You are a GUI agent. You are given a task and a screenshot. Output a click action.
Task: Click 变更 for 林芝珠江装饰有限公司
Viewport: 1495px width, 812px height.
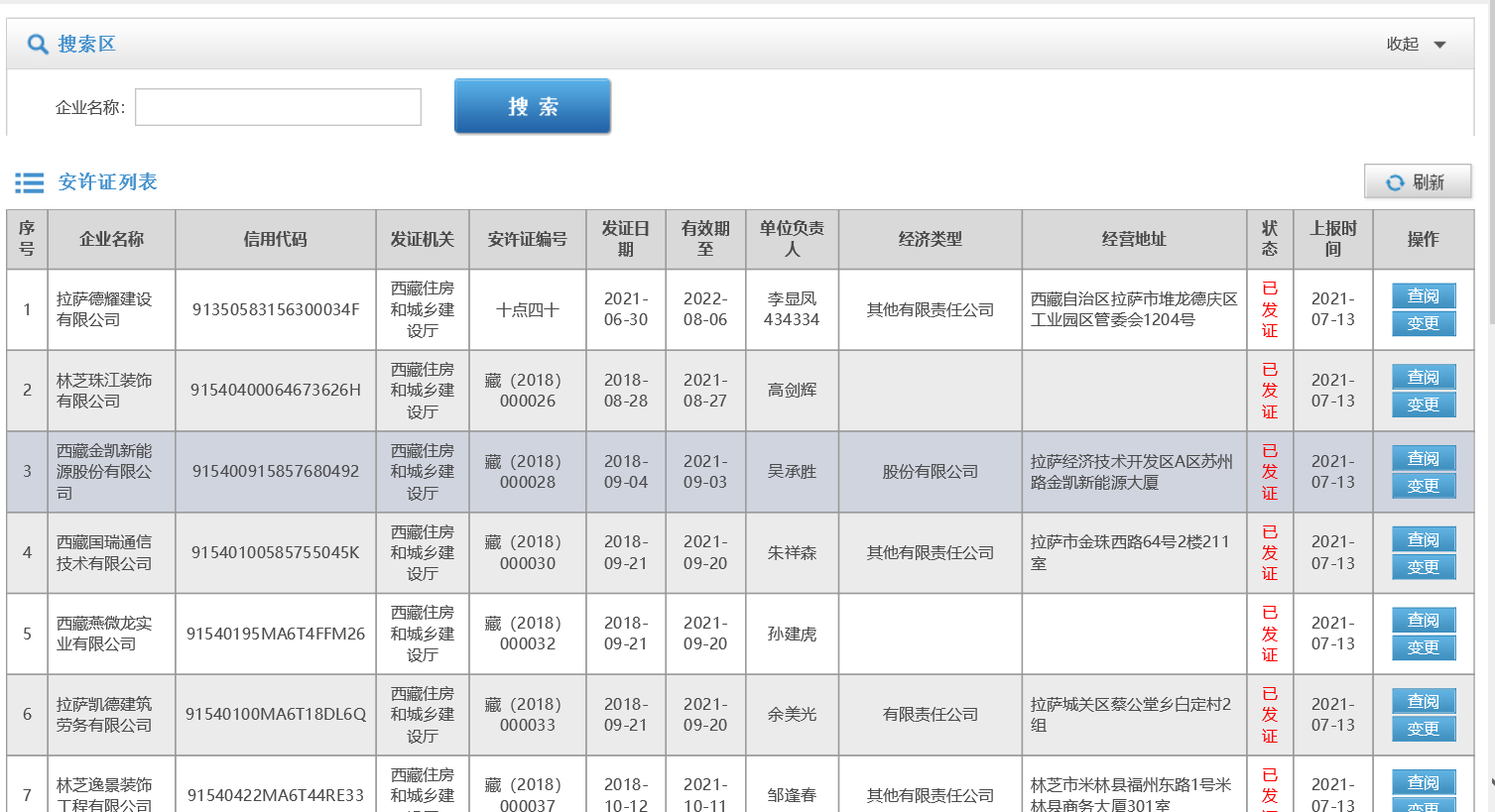tap(1423, 406)
